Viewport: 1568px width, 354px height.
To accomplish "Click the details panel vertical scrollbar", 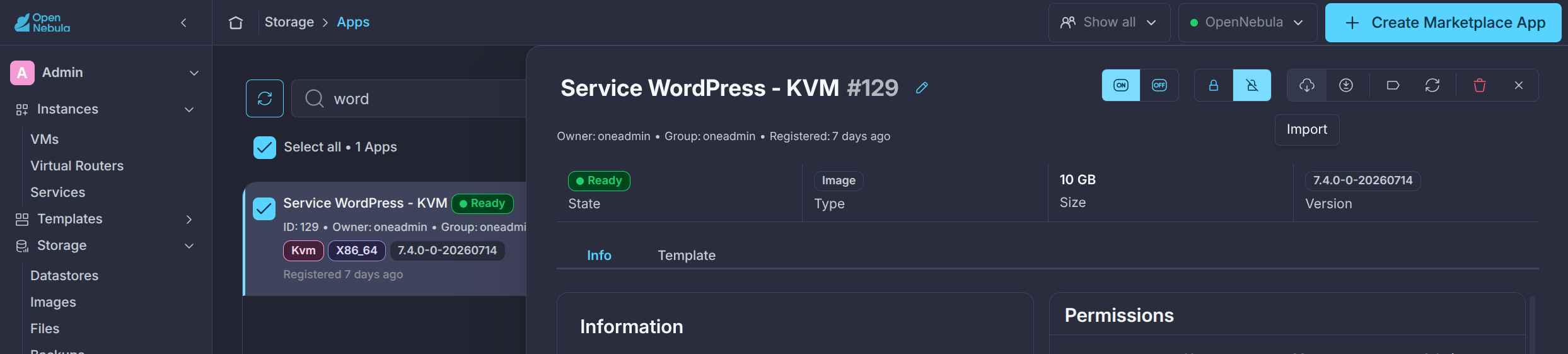I will pyautogui.click(x=1532, y=325).
